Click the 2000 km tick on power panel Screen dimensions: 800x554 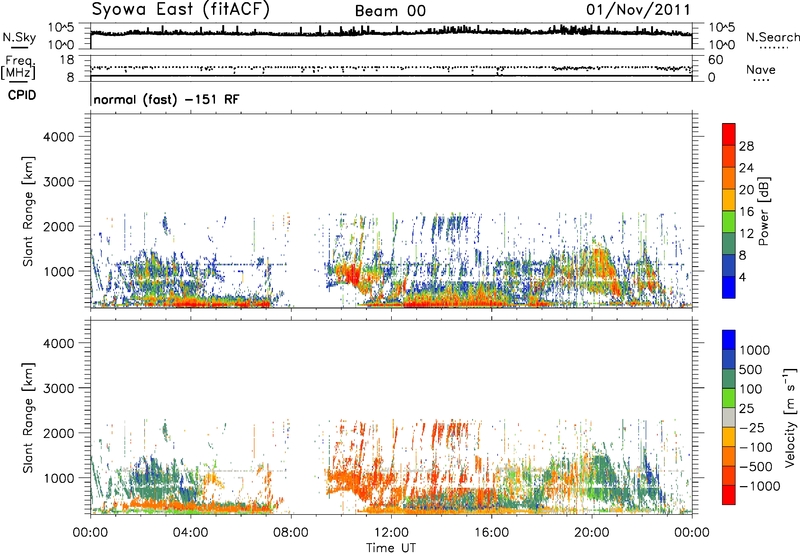(x=59, y=226)
